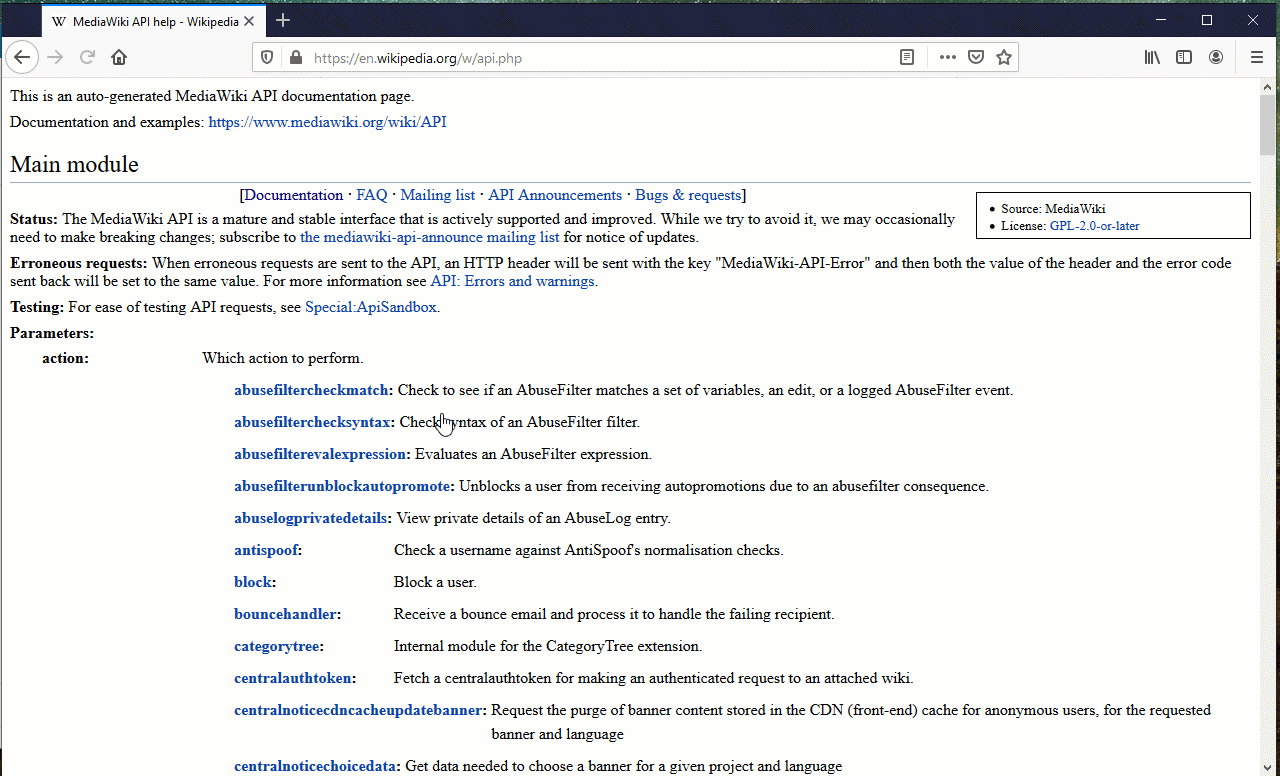
Task: Click the vertical page scrollbar thumb
Action: coord(1268,125)
